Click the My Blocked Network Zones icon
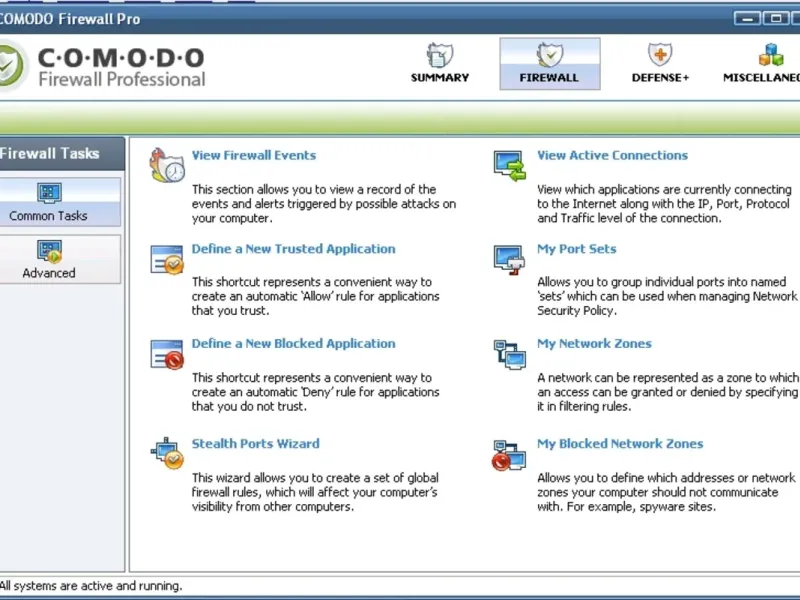This screenshot has width=800, height=600. click(508, 454)
